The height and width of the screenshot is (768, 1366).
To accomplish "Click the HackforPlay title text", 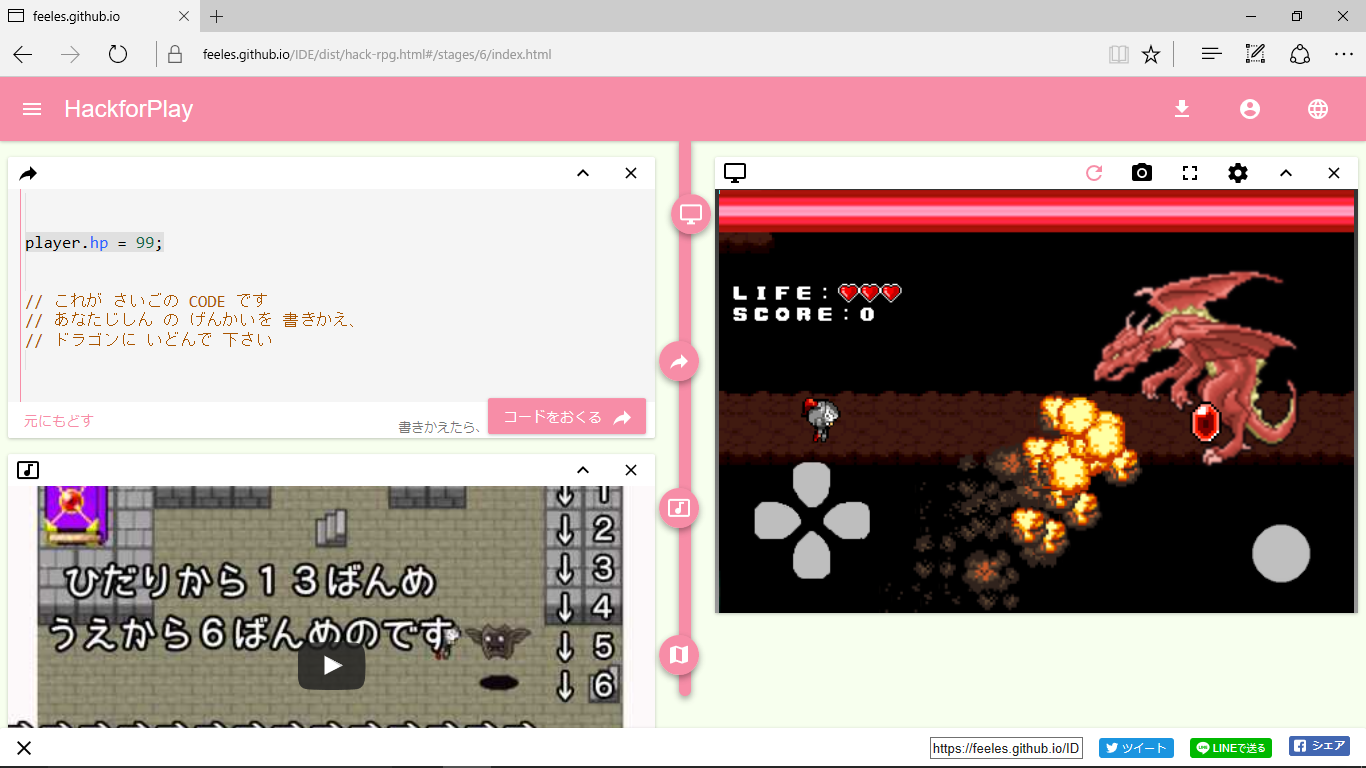I will (129, 109).
